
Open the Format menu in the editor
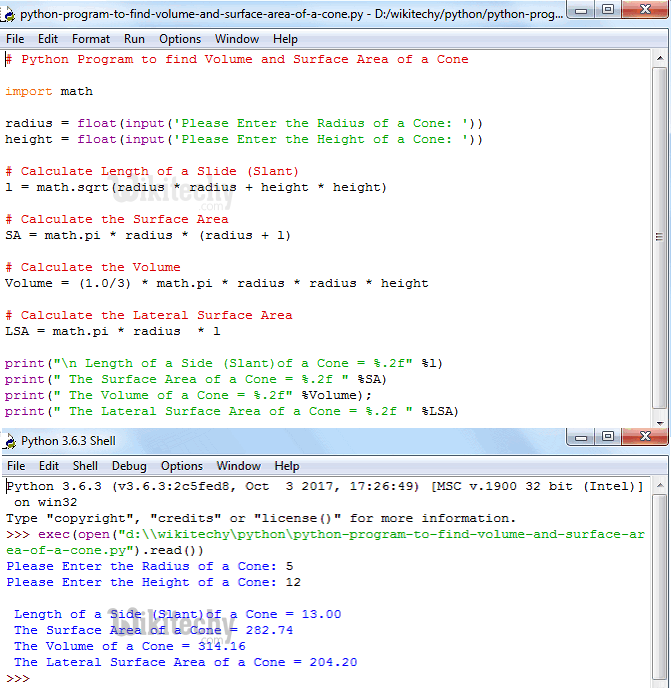pos(91,39)
